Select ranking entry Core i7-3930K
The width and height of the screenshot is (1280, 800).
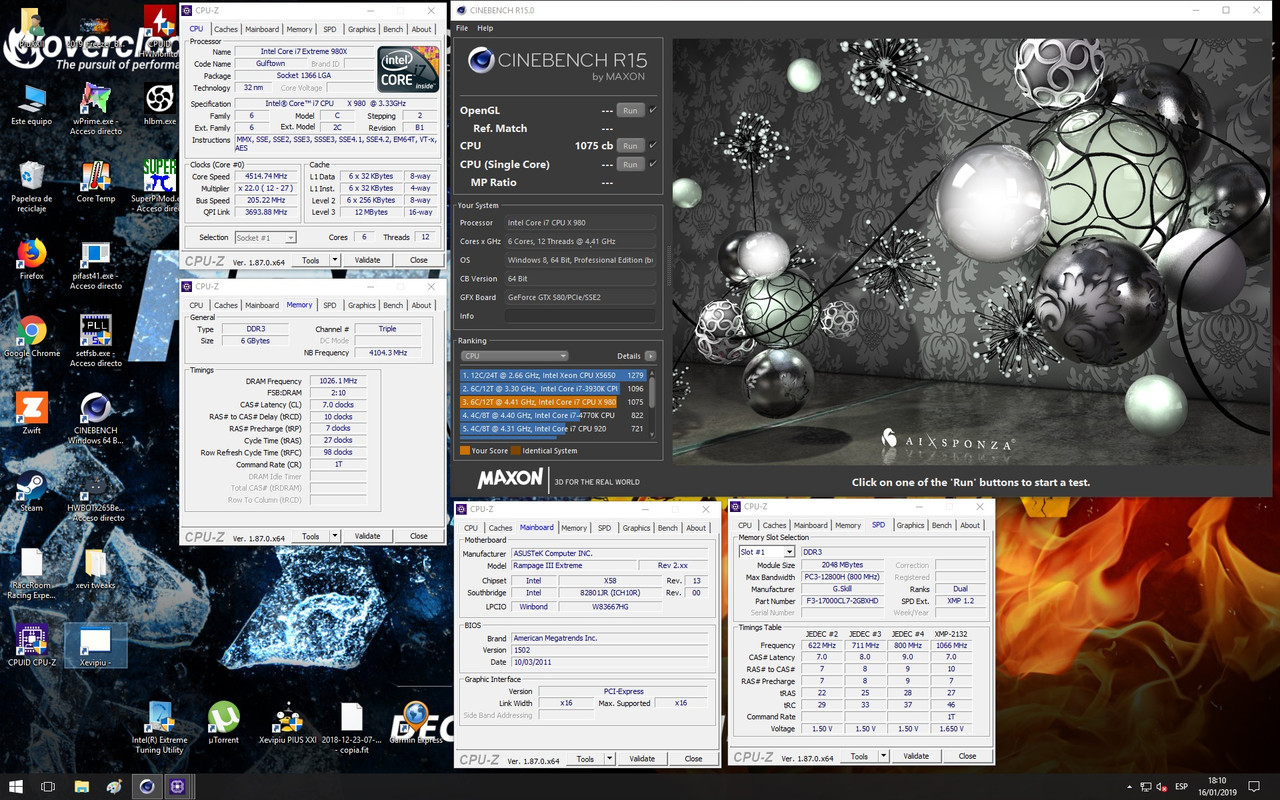(553, 389)
